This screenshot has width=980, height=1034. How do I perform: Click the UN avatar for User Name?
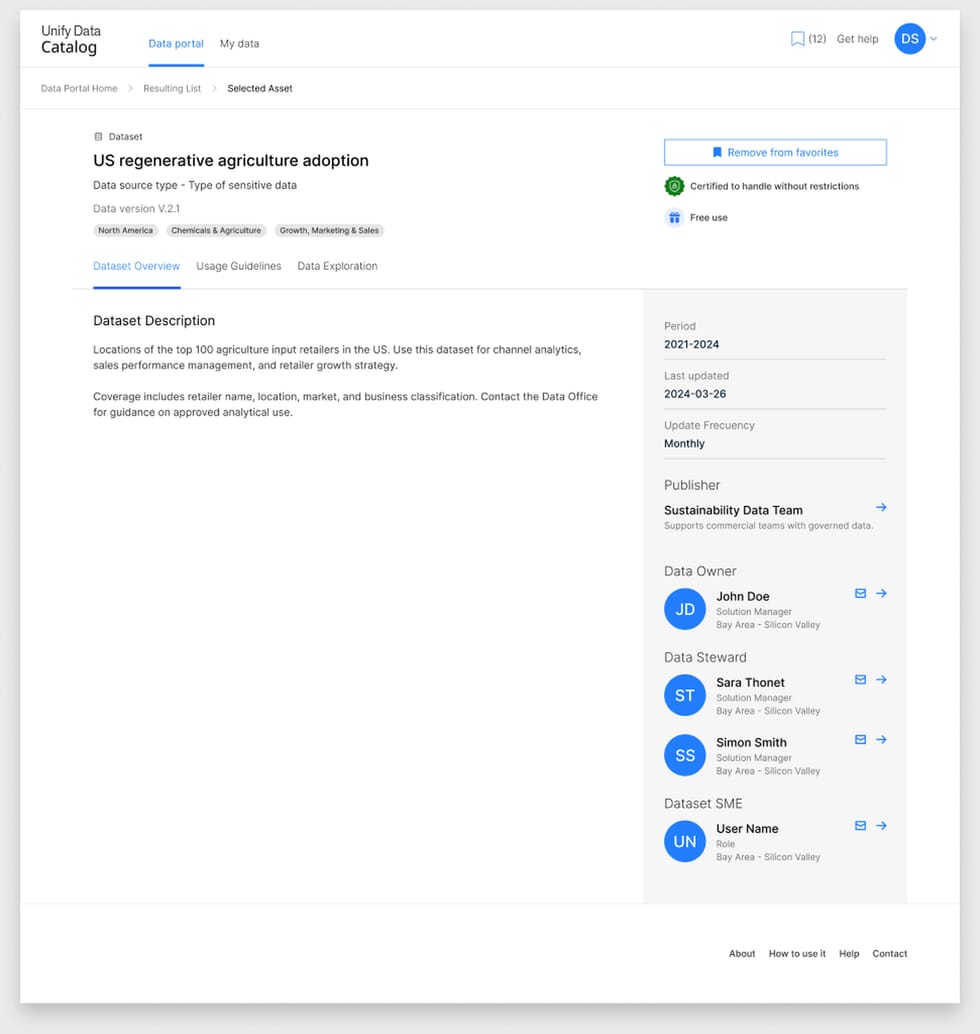tap(685, 841)
